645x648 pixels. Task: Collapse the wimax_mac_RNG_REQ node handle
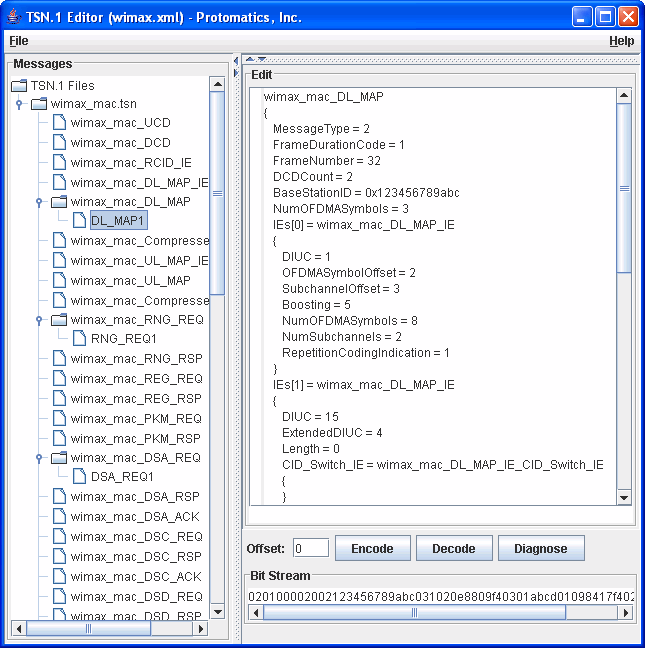39,320
